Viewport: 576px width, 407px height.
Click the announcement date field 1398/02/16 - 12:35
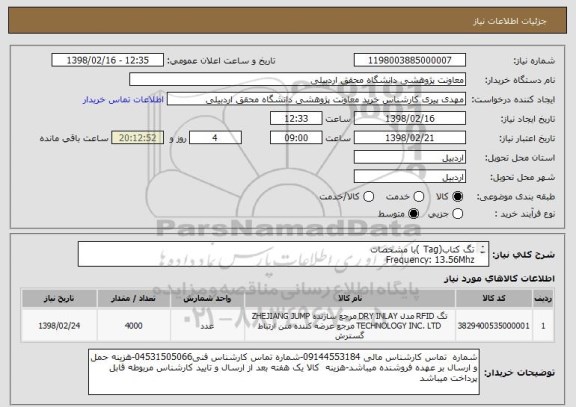108,60
